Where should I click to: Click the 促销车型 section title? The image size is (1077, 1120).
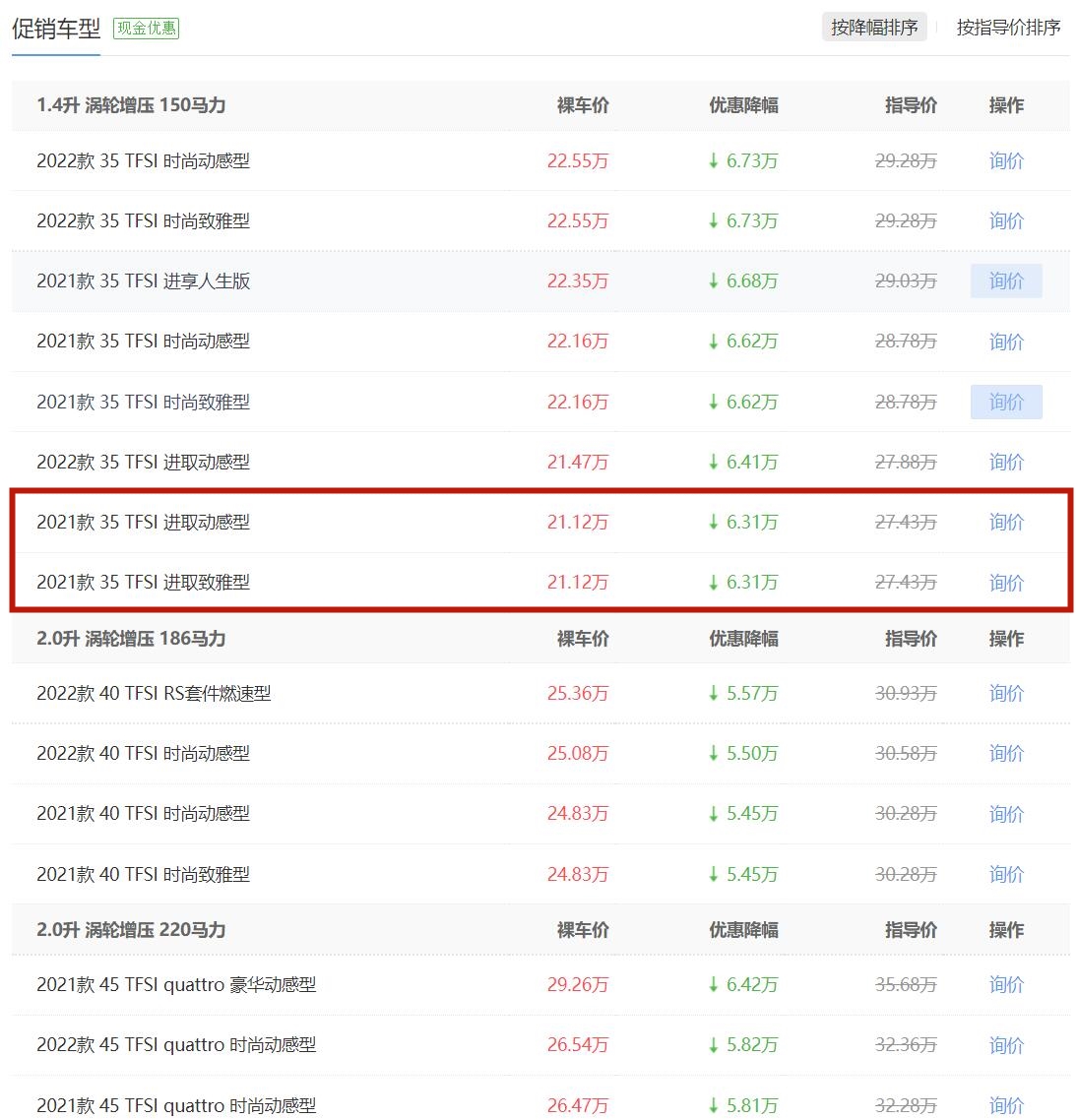[54, 29]
